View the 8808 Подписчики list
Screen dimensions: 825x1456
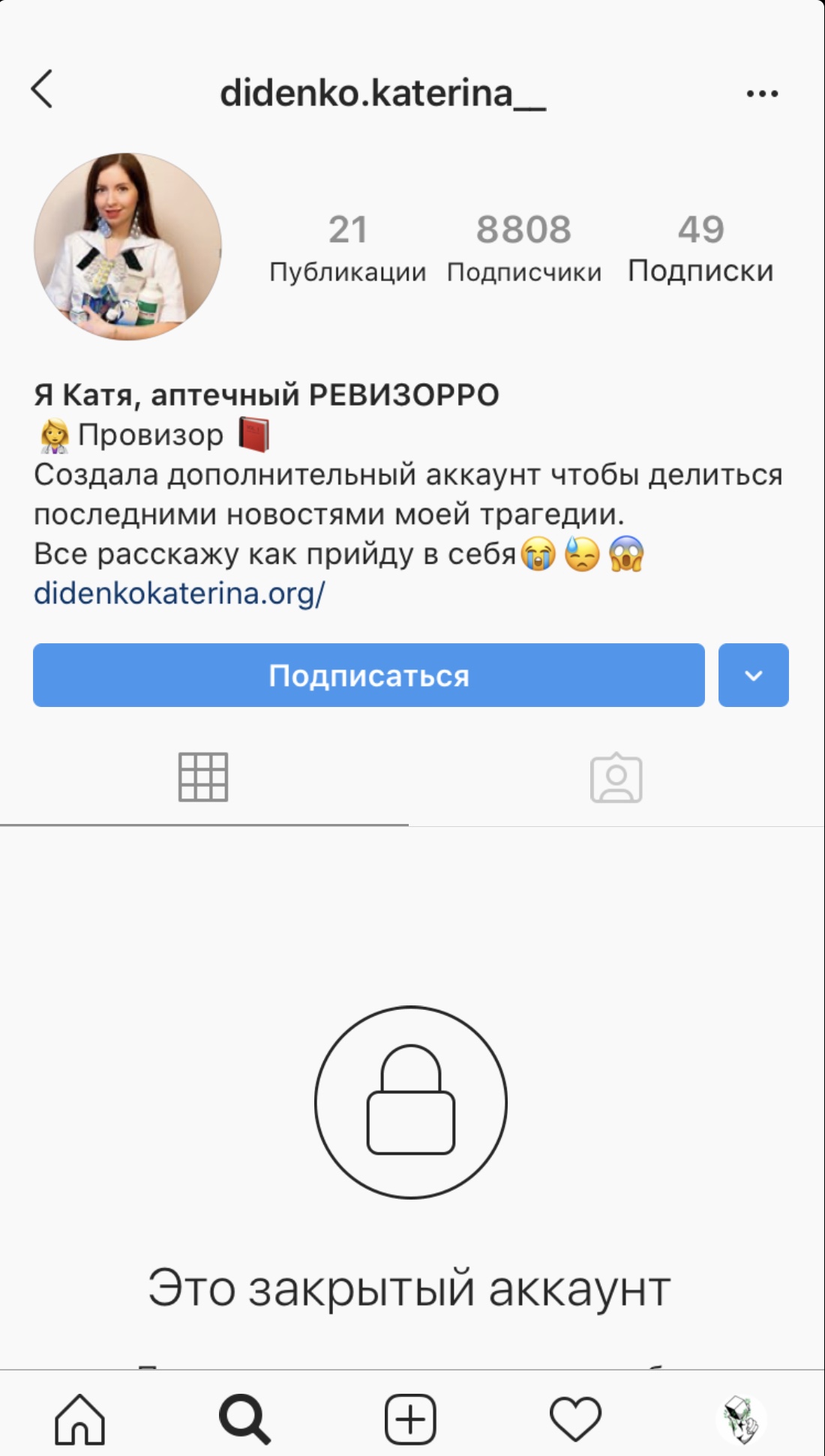tap(524, 249)
